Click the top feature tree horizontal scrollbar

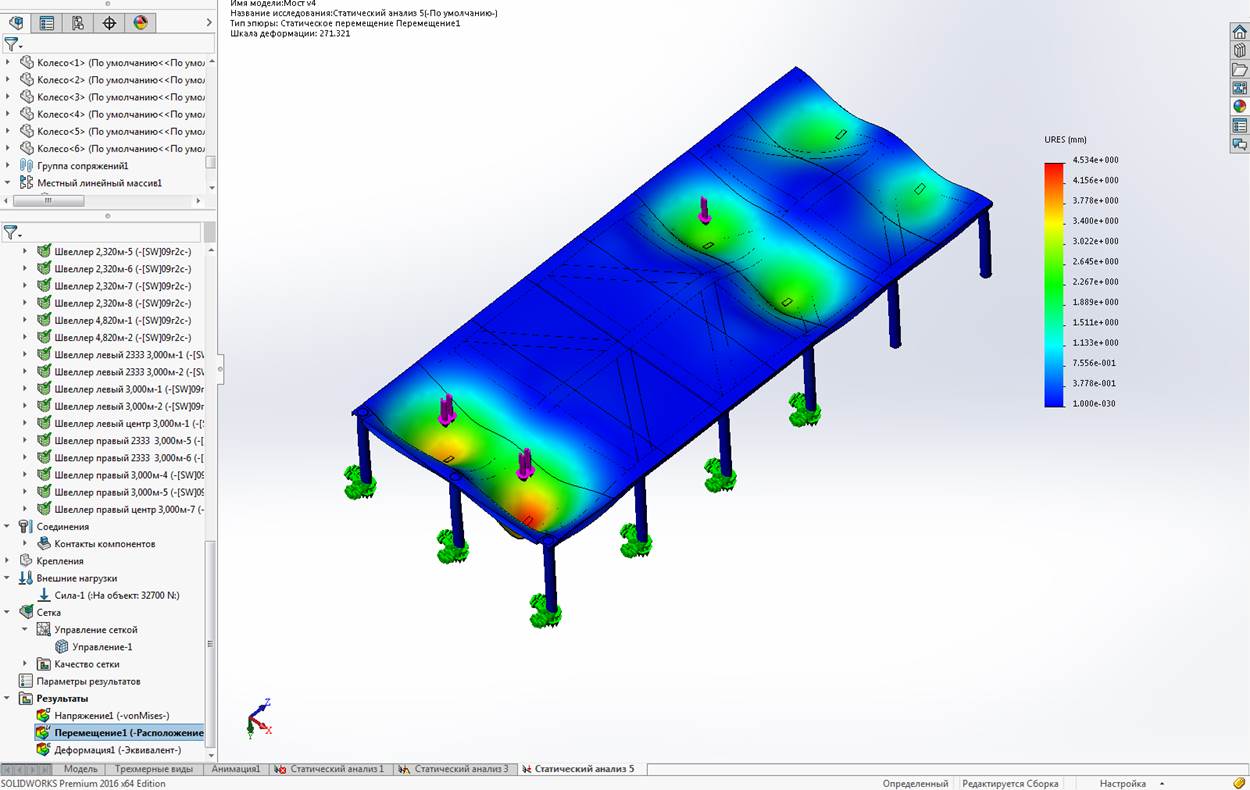click(49, 200)
